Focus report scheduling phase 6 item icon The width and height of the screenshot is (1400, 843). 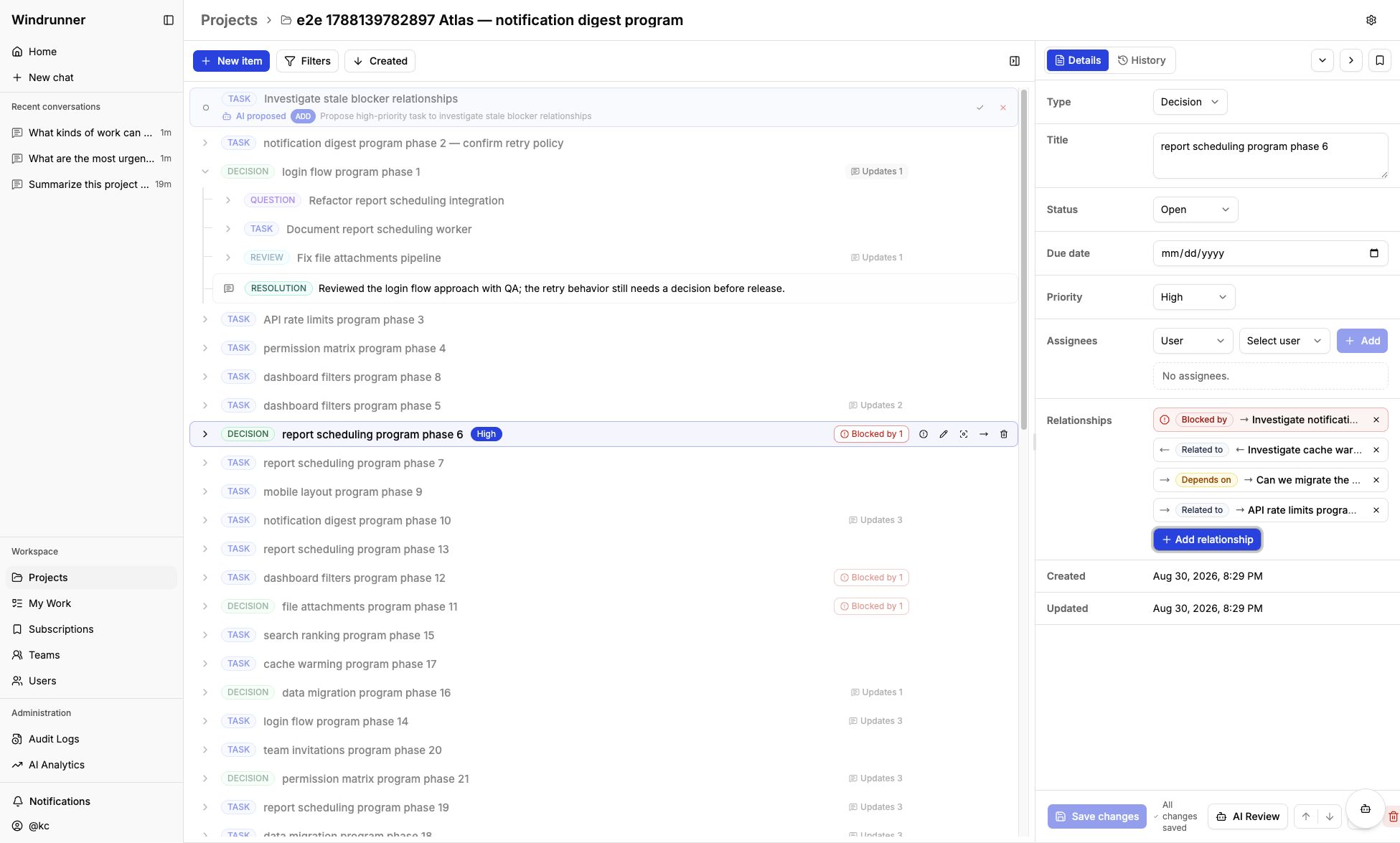point(964,434)
